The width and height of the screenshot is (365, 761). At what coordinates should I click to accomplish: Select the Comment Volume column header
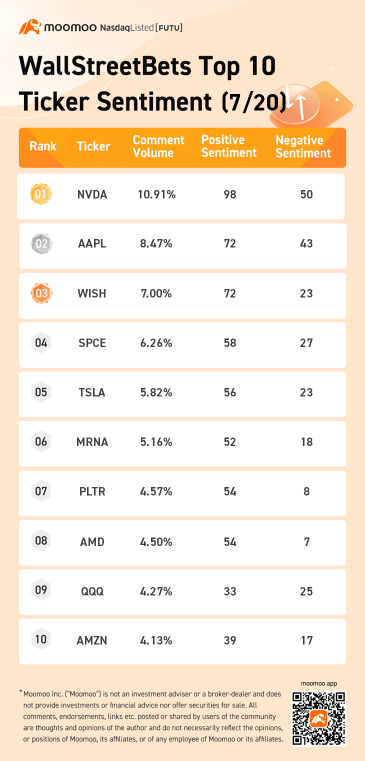(158, 147)
